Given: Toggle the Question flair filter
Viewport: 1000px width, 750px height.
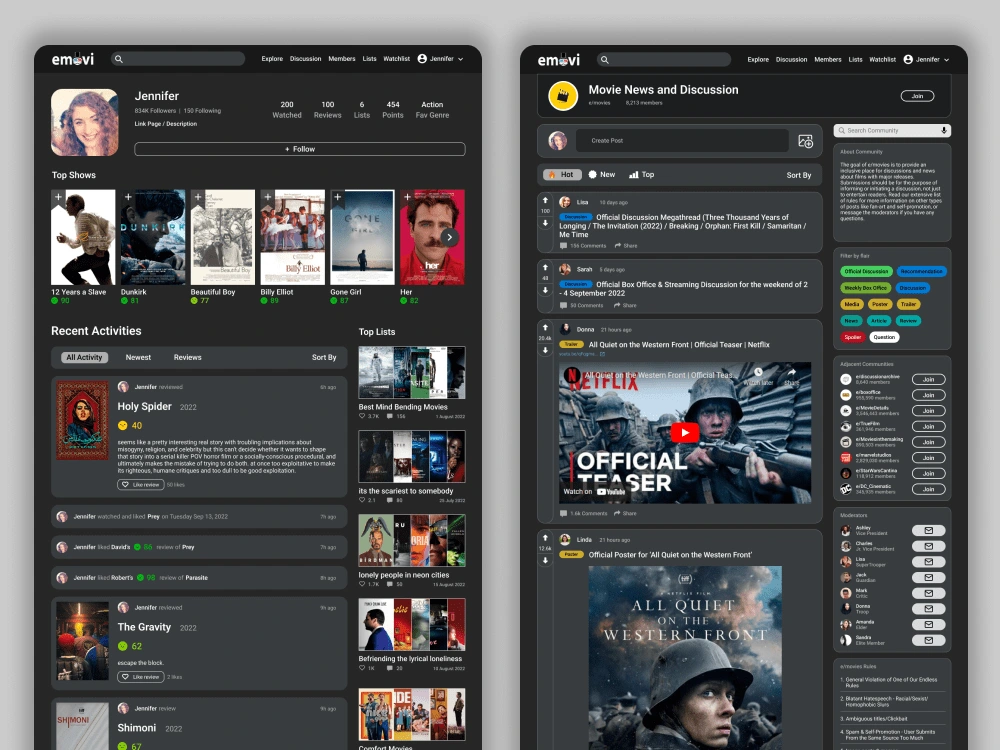Looking at the screenshot, I should click(x=885, y=337).
